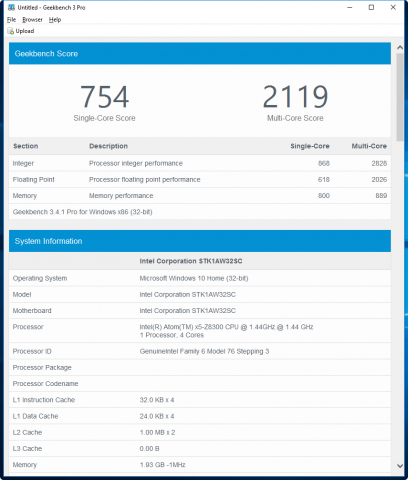Click the Upload toolbar button

21,31
